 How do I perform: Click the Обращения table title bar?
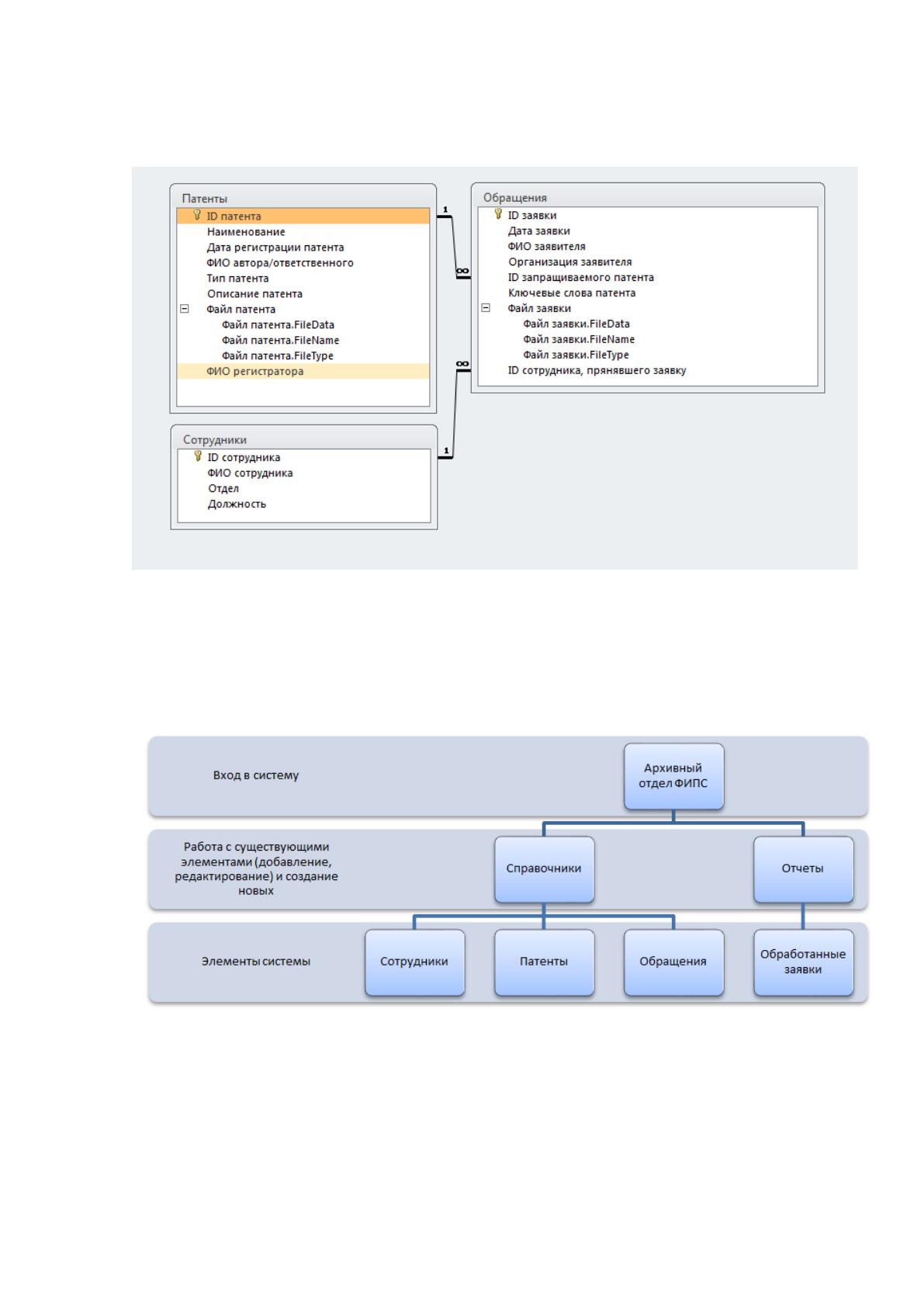647,197
